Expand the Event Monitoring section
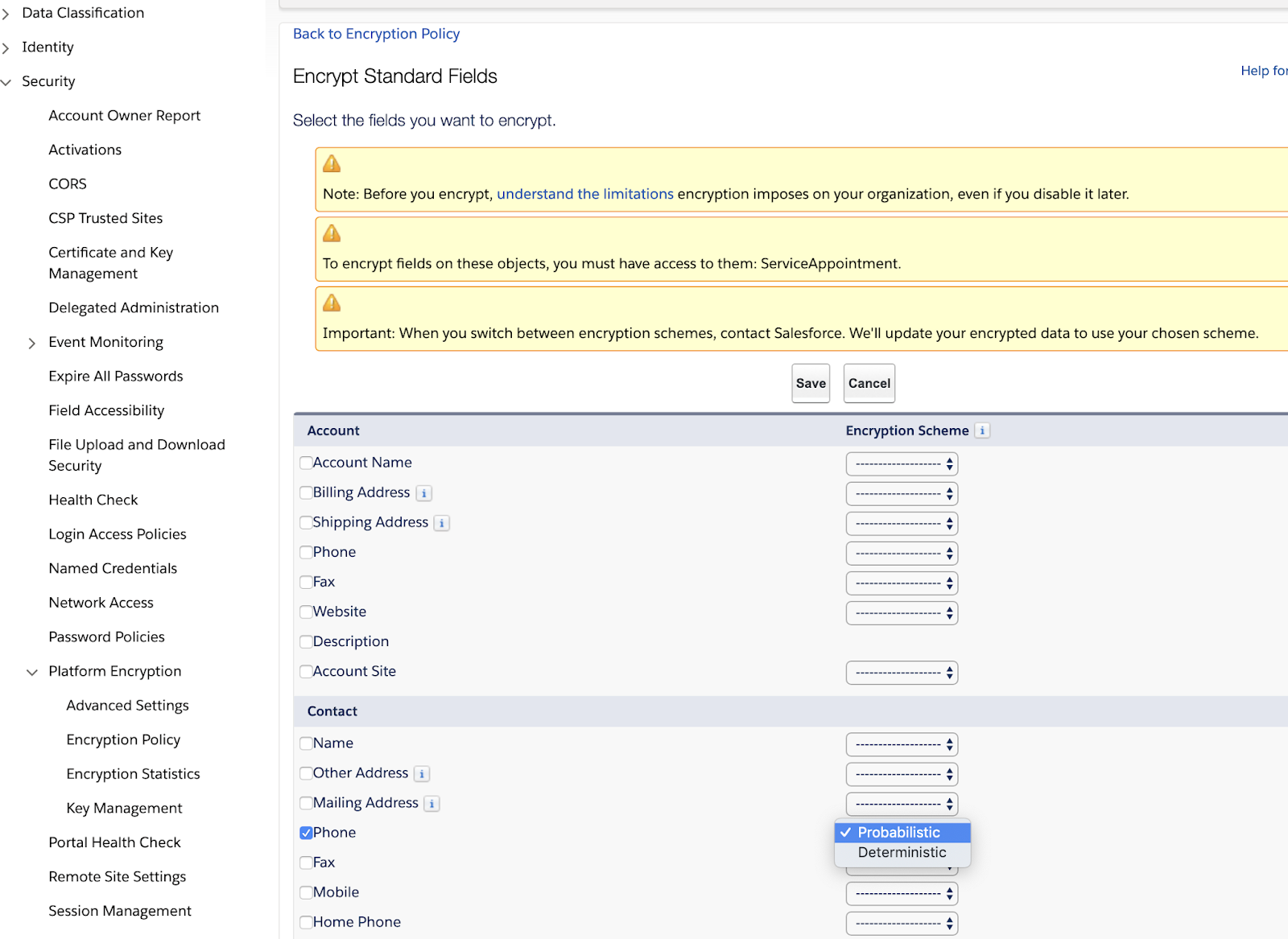The image size is (1288, 939). click(32, 342)
